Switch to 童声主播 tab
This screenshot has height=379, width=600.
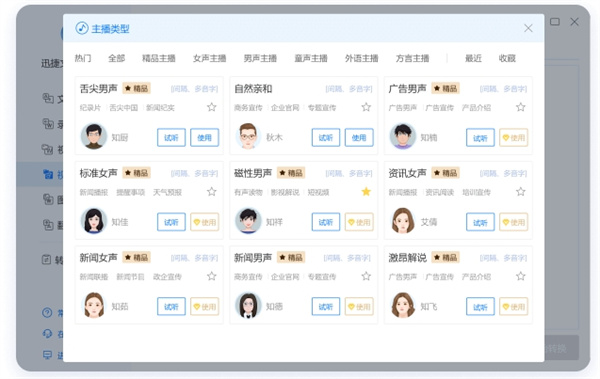pyautogui.click(x=311, y=58)
